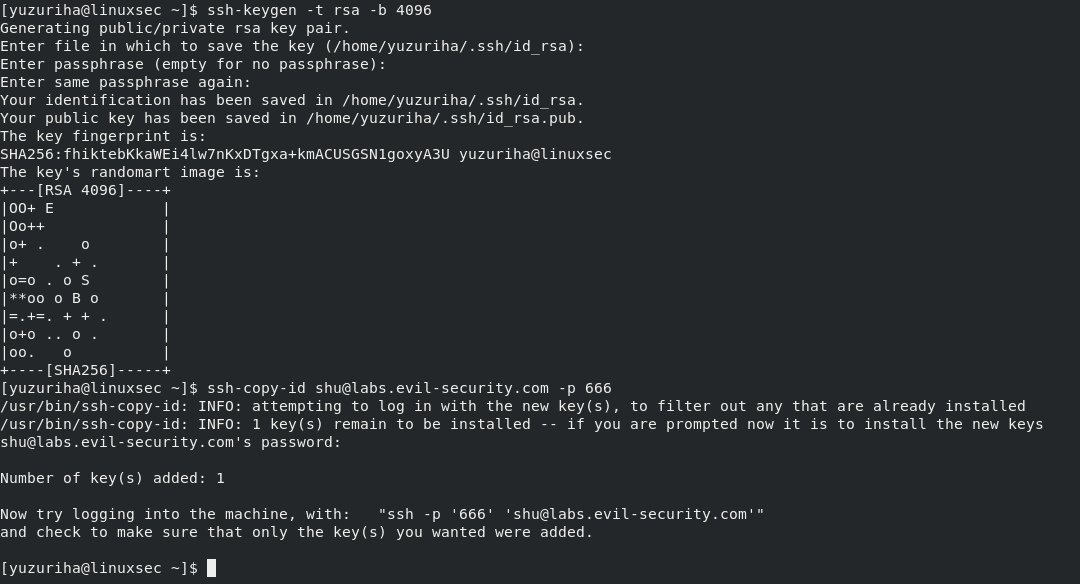Screen dimensions: 1080x584
Task: Click the ssh-keygen -t rsa command text
Action: 319,10
